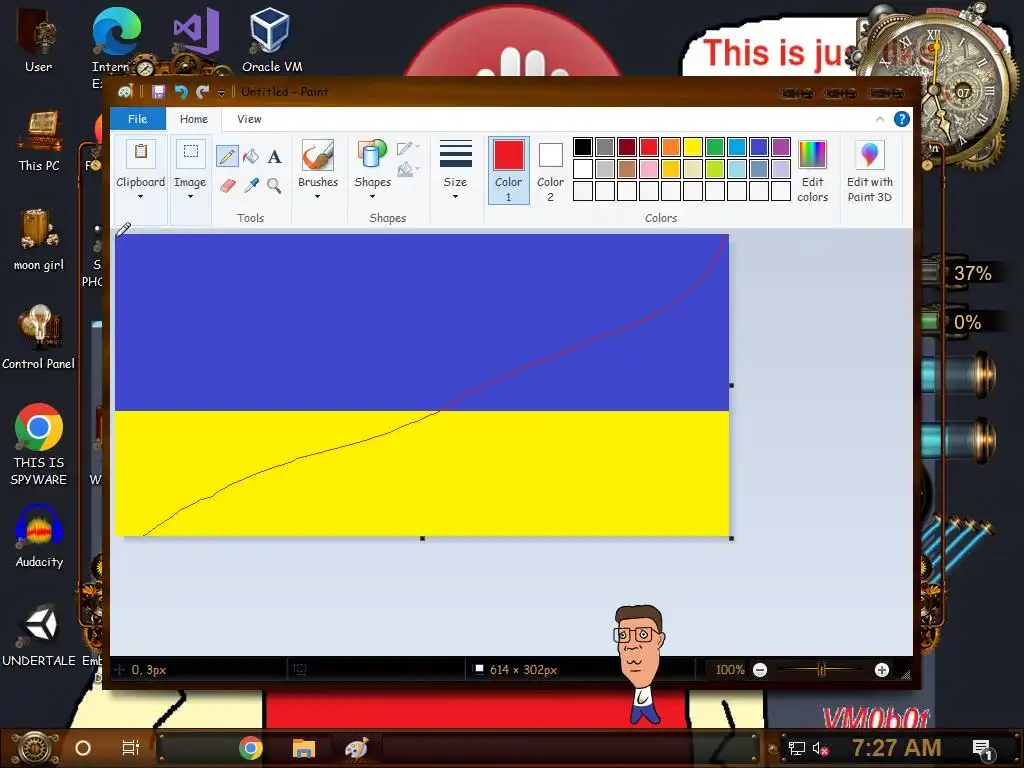The width and height of the screenshot is (1024, 768).
Task: Open the shape Outline dropdown
Action: point(408,148)
